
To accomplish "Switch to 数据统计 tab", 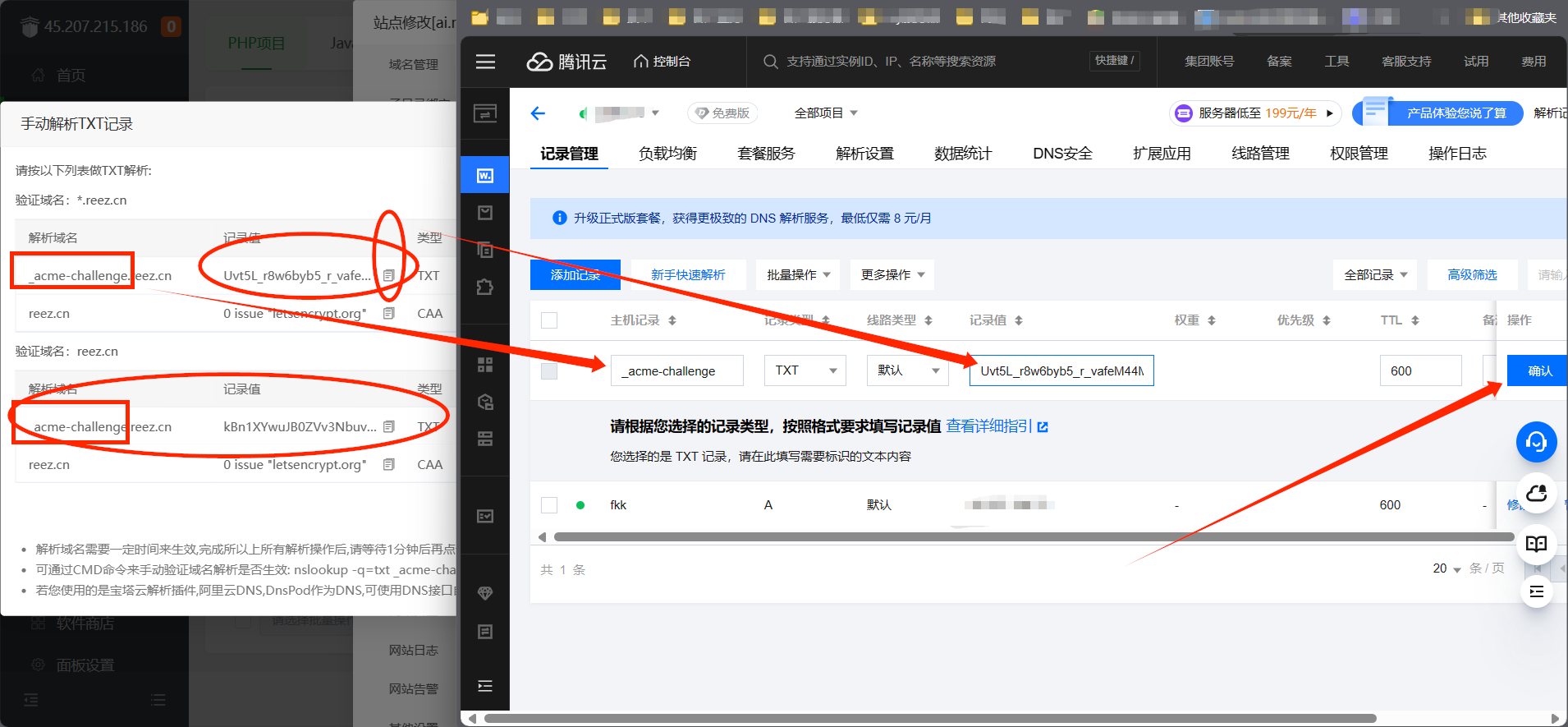I will 963,154.
